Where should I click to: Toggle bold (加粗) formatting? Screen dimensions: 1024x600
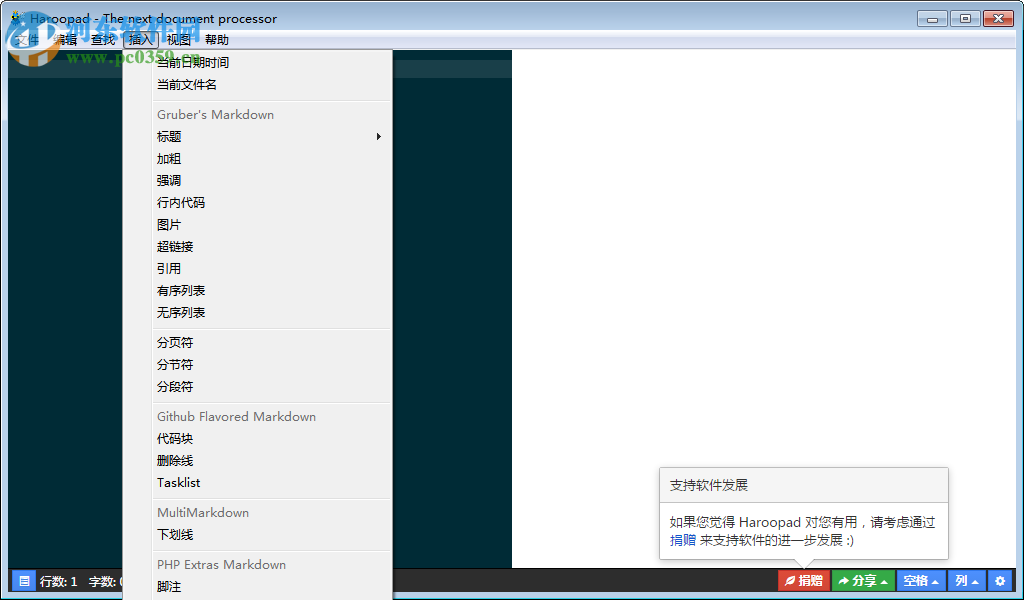pyautogui.click(x=170, y=158)
